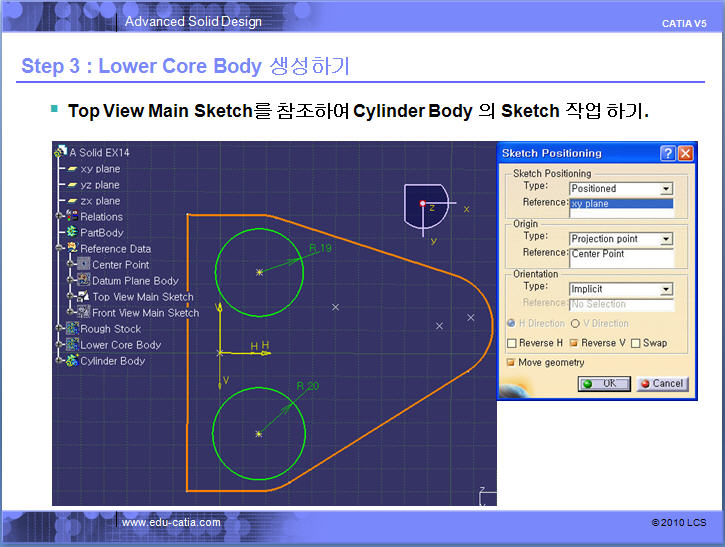This screenshot has width=725, height=547.
Task: Click the Lower Core Body icon
Action: pos(72,344)
